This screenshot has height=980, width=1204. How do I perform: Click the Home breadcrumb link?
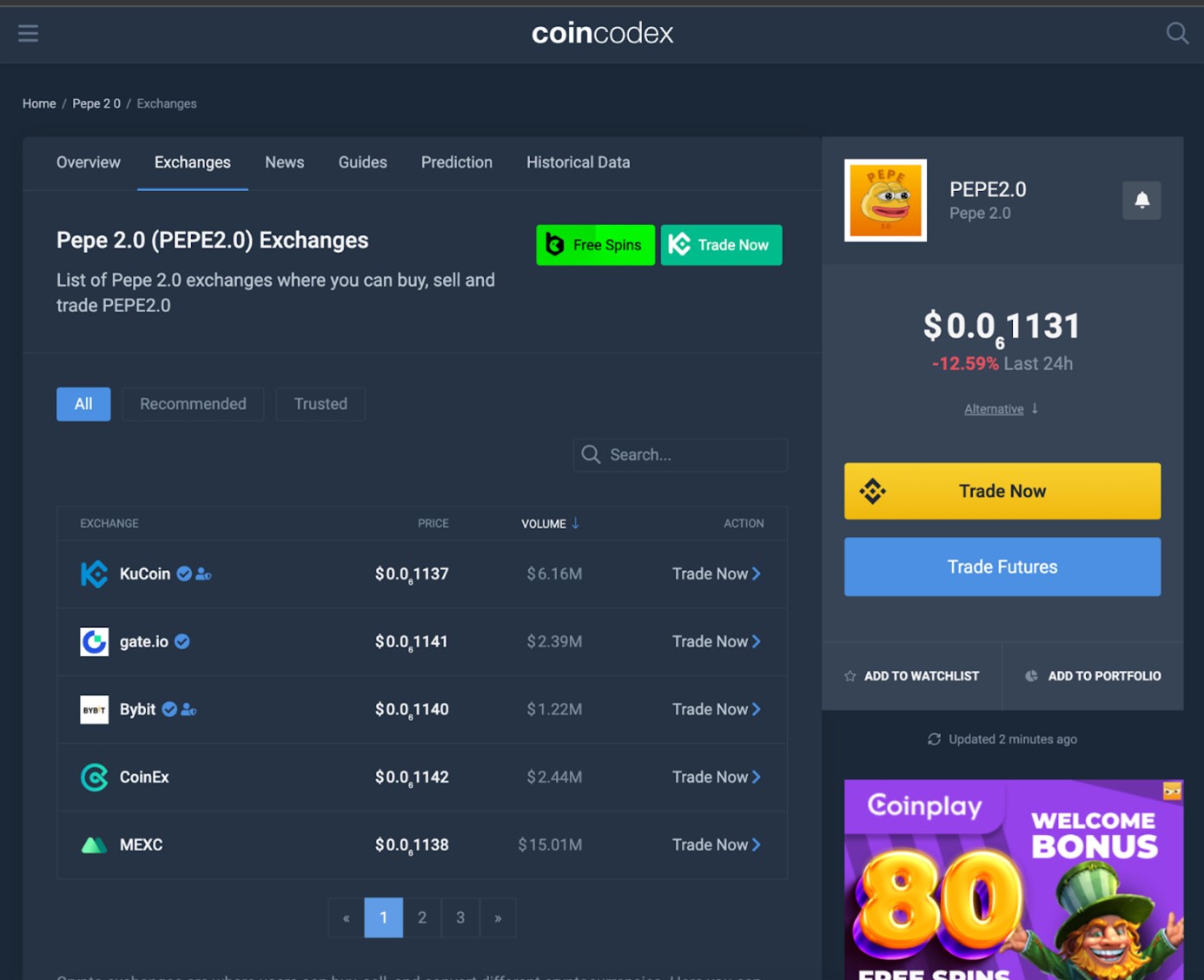click(39, 103)
